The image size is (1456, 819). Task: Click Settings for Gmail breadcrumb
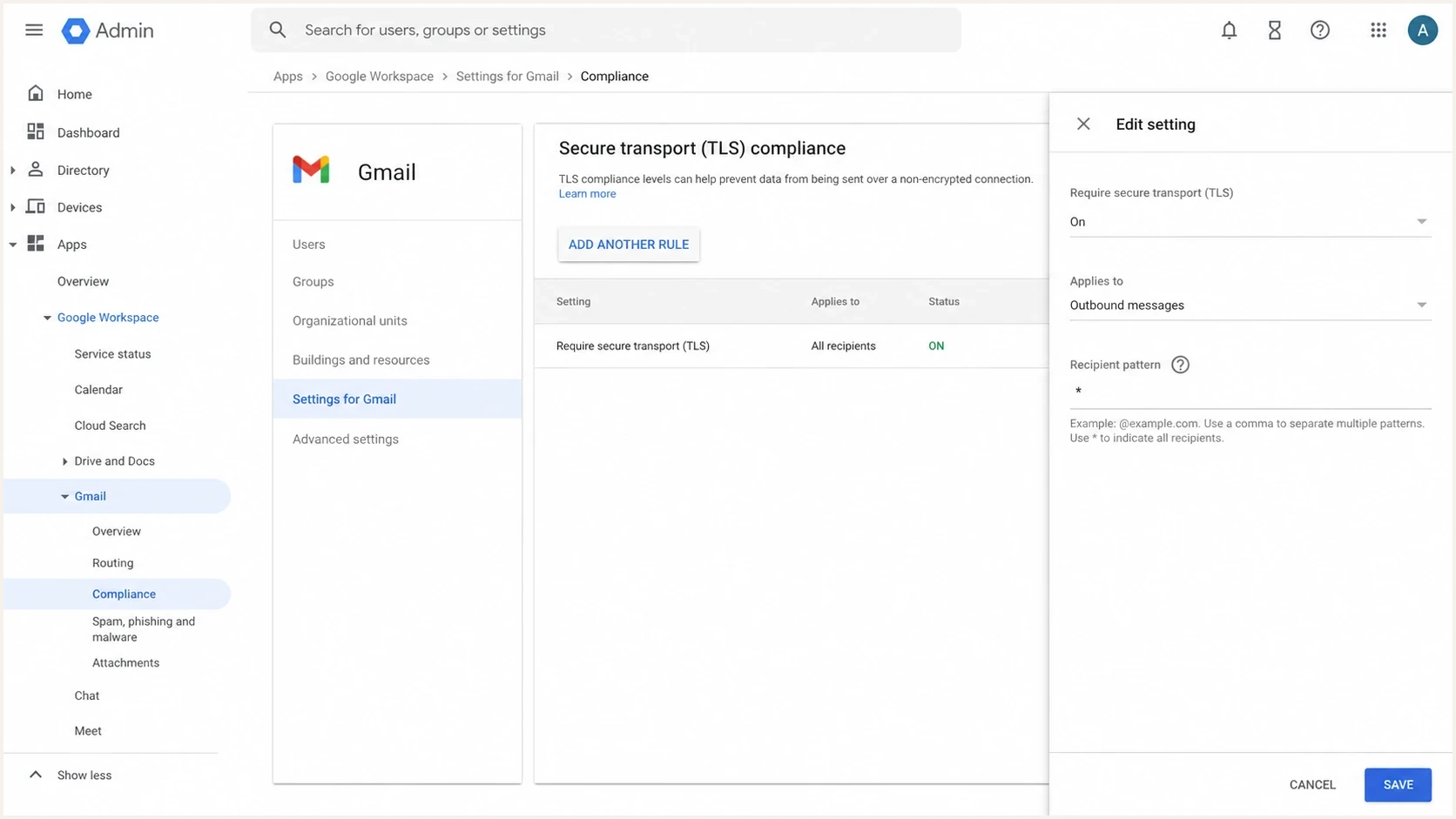(507, 77)
